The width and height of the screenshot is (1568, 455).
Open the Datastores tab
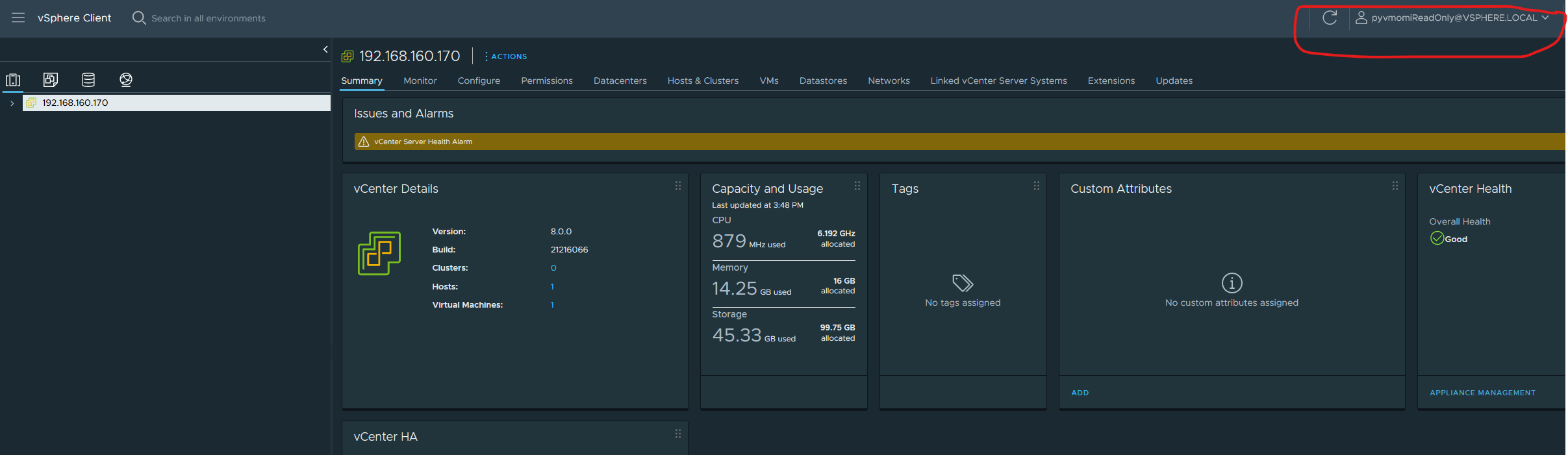pos(823,80)
